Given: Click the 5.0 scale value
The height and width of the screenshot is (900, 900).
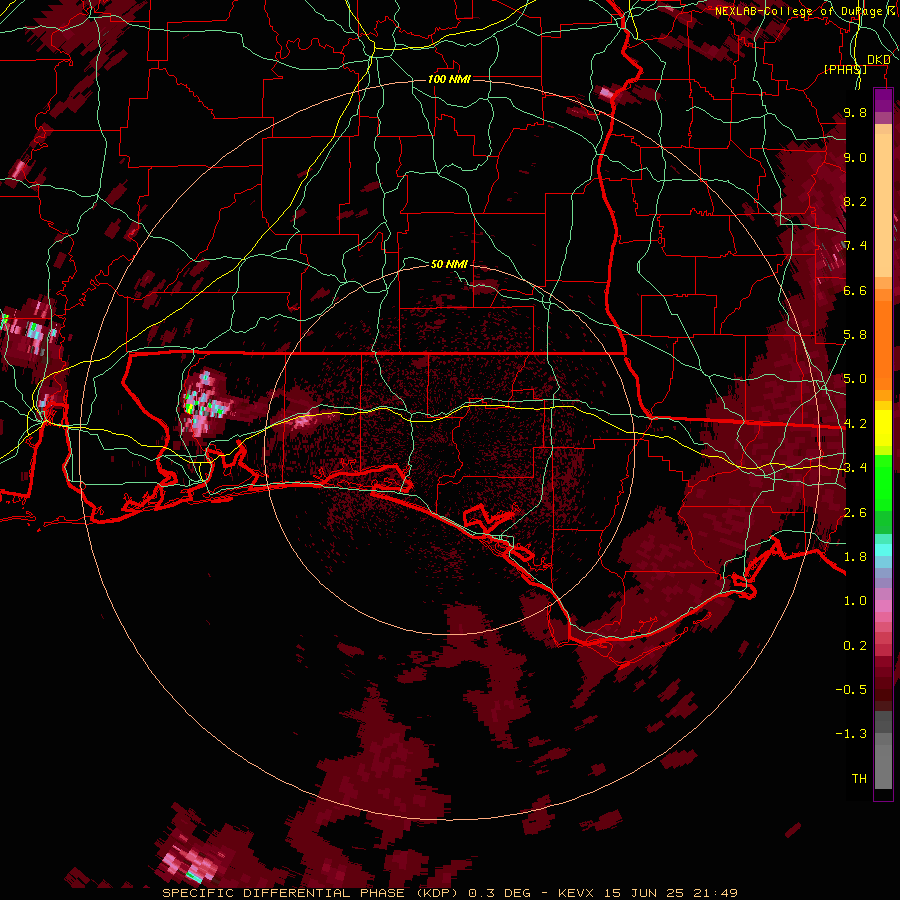Looking at the screenshot, I should [x=855, y=379].
